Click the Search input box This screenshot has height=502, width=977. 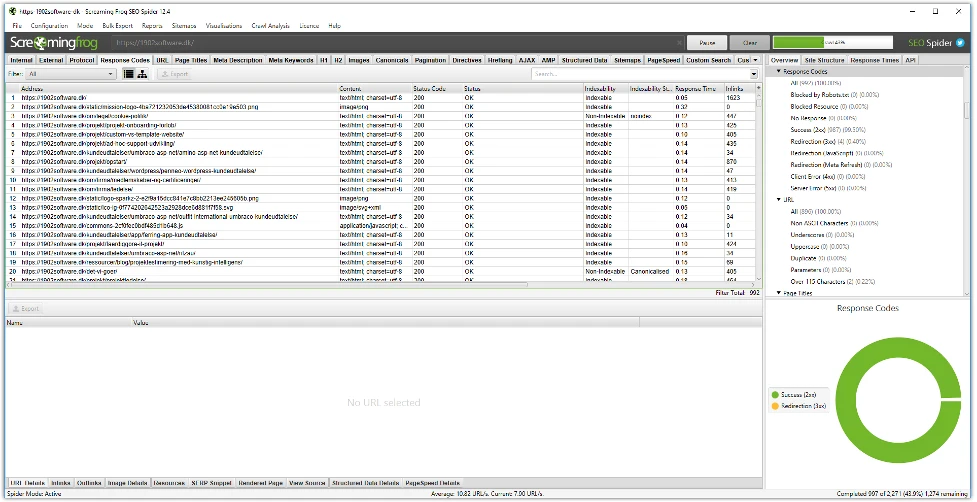[641, 74]
